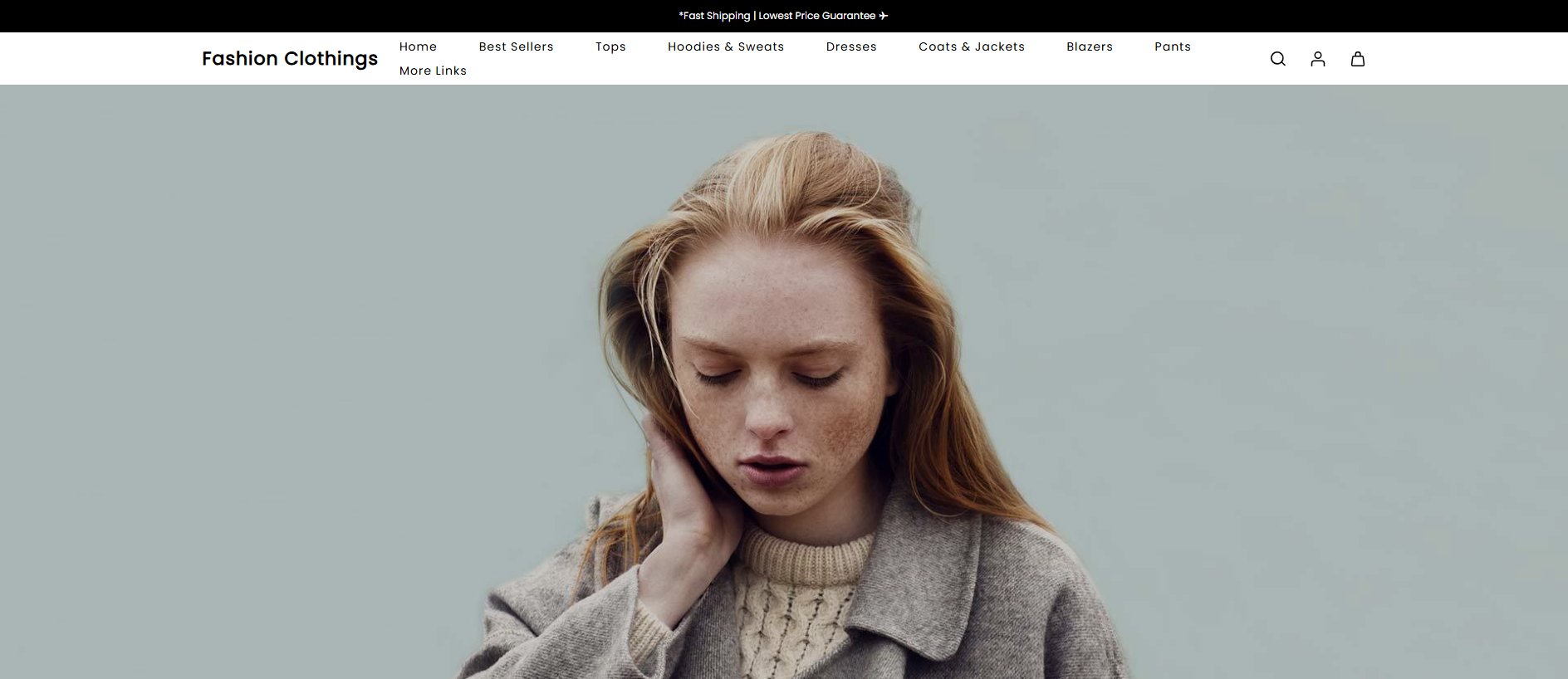
Task: Select the Pants menu item
Action: pyautogui.click(x=1173, y=46)
